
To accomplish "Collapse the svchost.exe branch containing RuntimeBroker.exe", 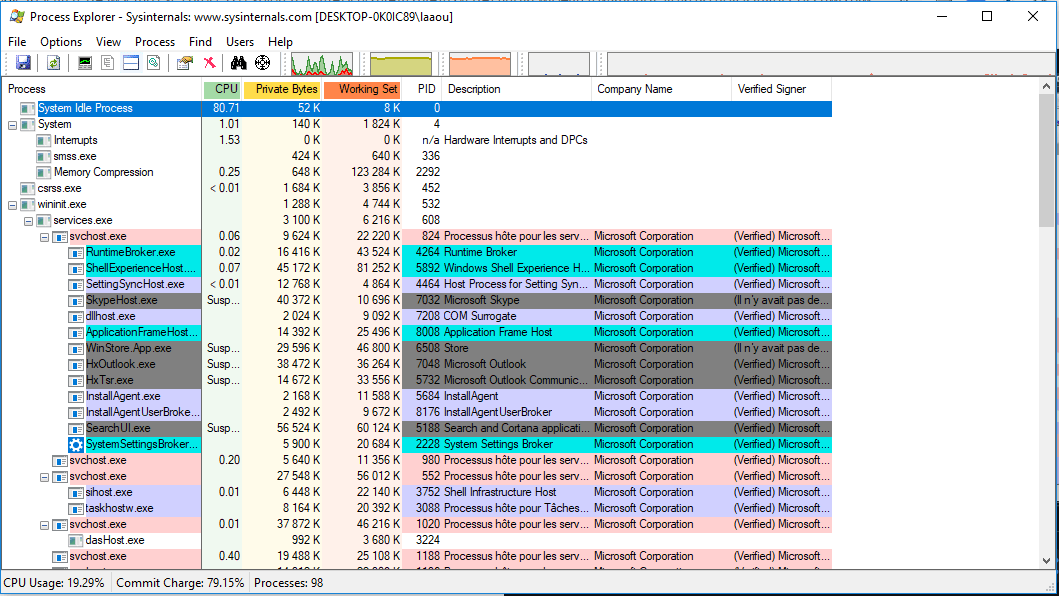I will [x=44, y=236].
